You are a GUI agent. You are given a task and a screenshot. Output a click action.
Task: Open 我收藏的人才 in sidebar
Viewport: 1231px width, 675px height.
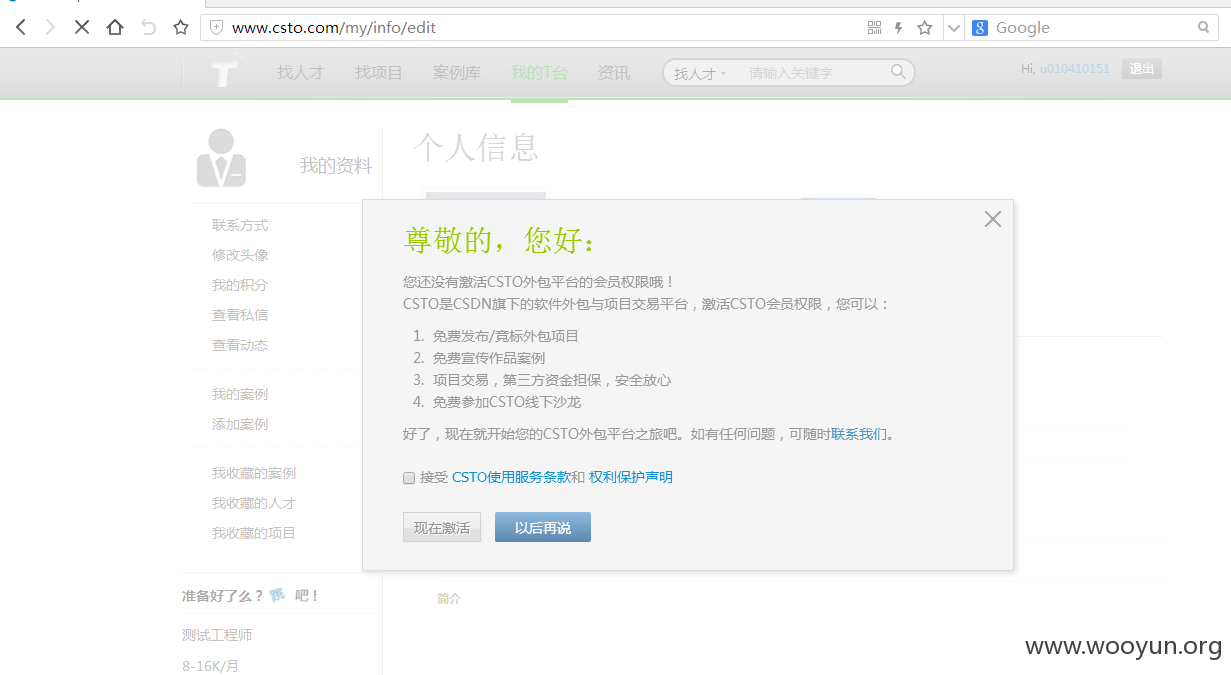(254, 503)
